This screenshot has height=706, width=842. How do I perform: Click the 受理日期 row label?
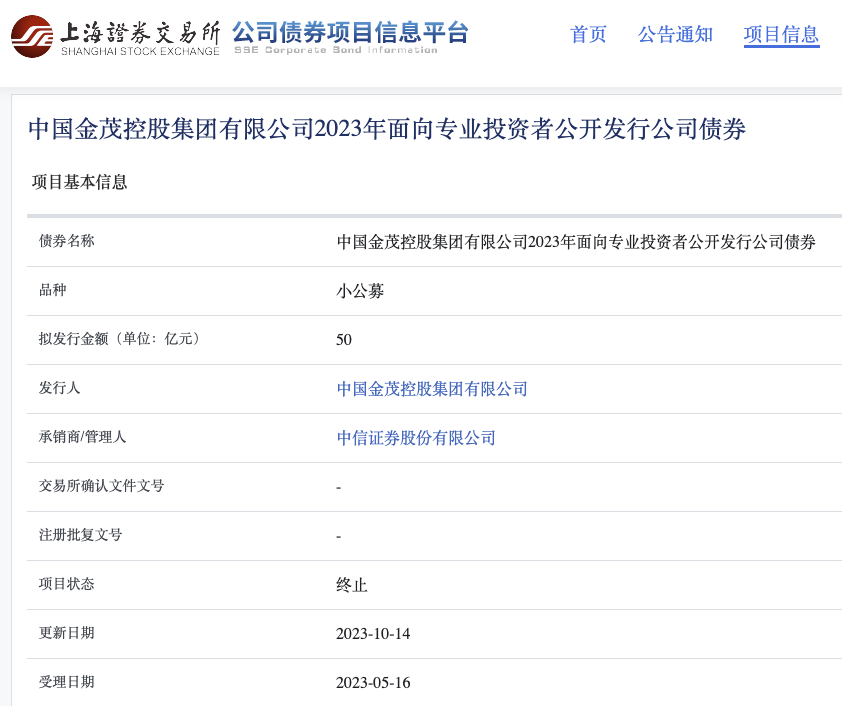pos(67,682)
